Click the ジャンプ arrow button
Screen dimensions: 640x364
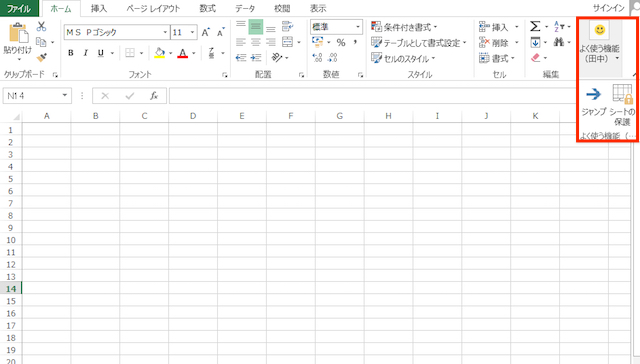[593, 100]
